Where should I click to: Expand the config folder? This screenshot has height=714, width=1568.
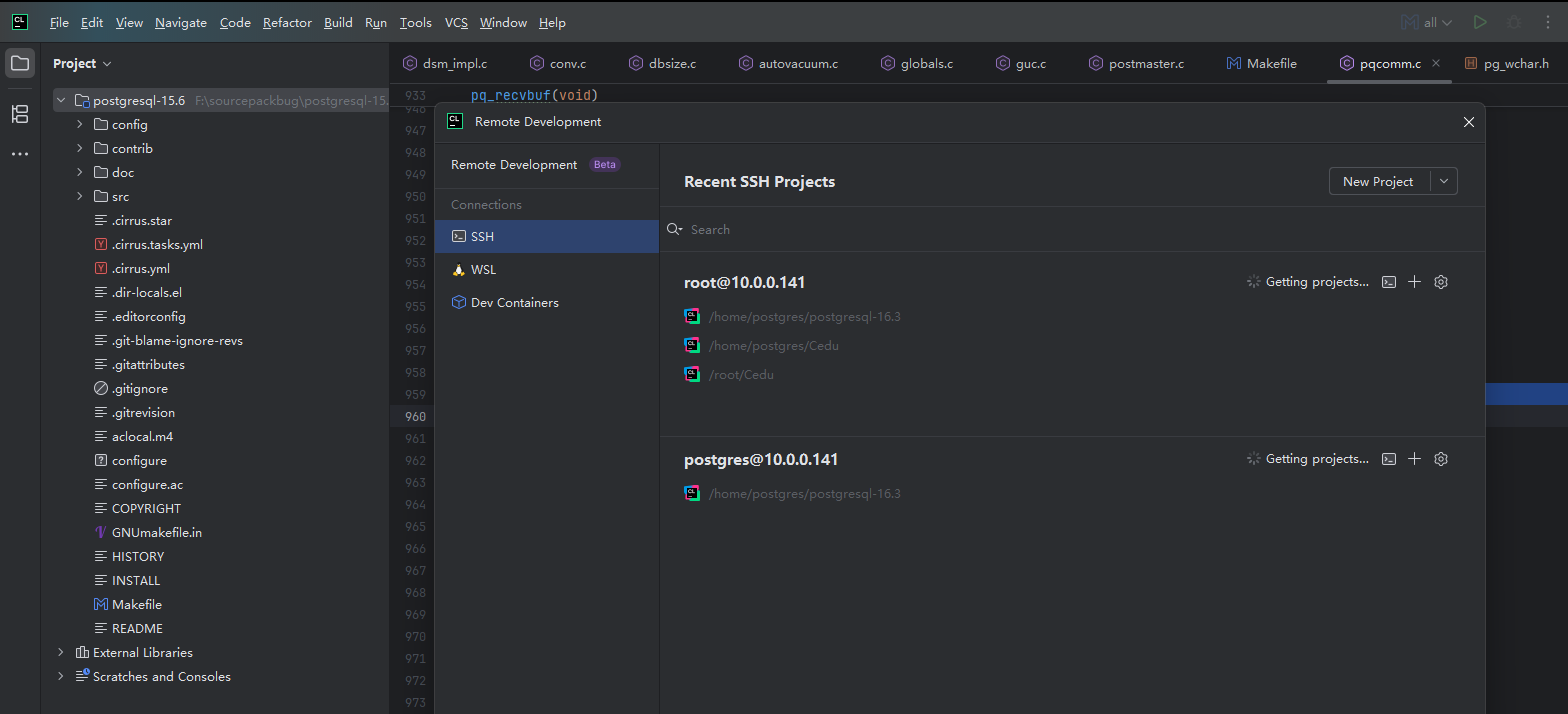(x=80, y=124)
